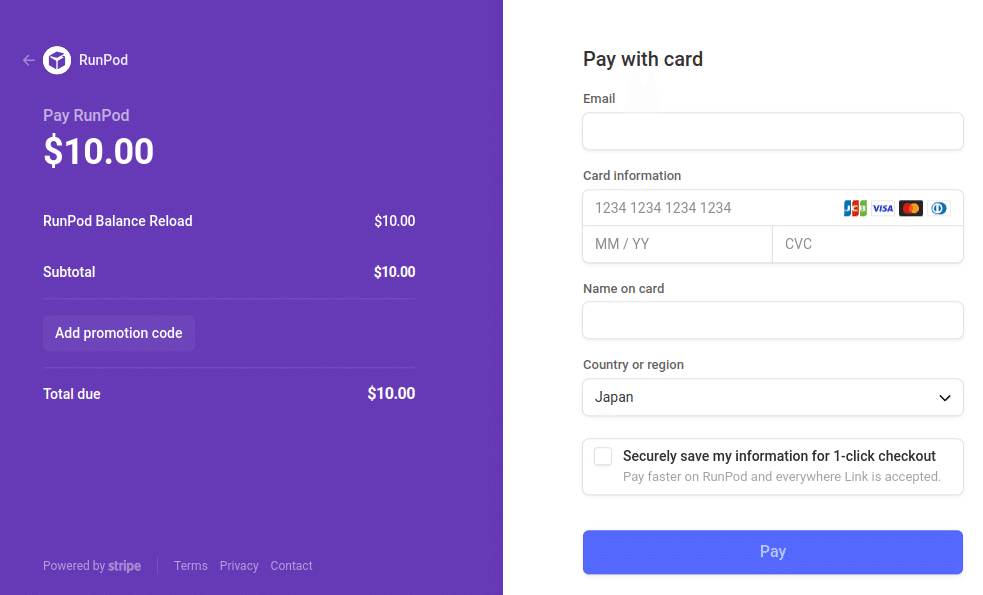Click the card number field

tap(710, 208)
